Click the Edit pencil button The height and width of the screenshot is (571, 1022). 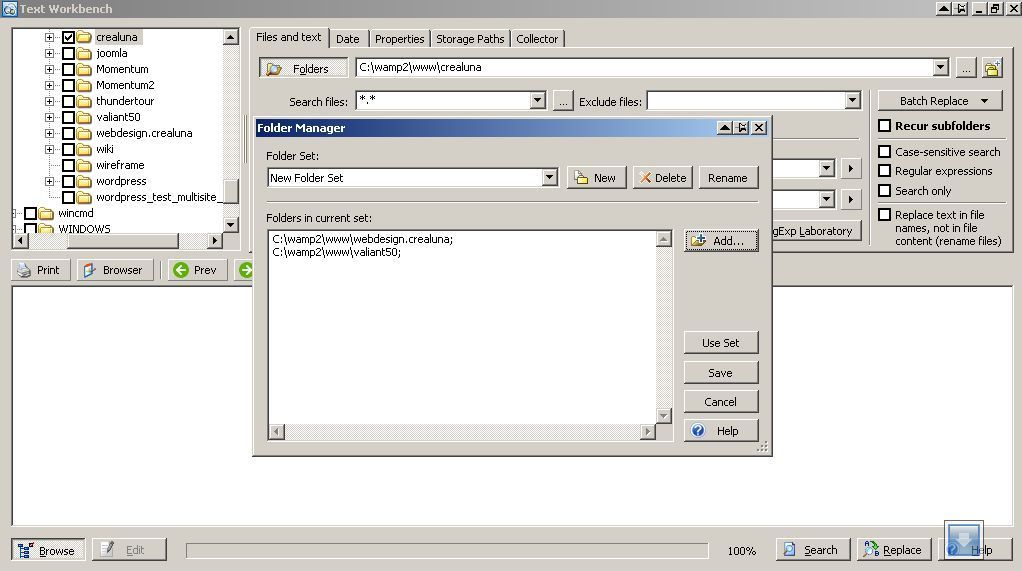point(129,549)
